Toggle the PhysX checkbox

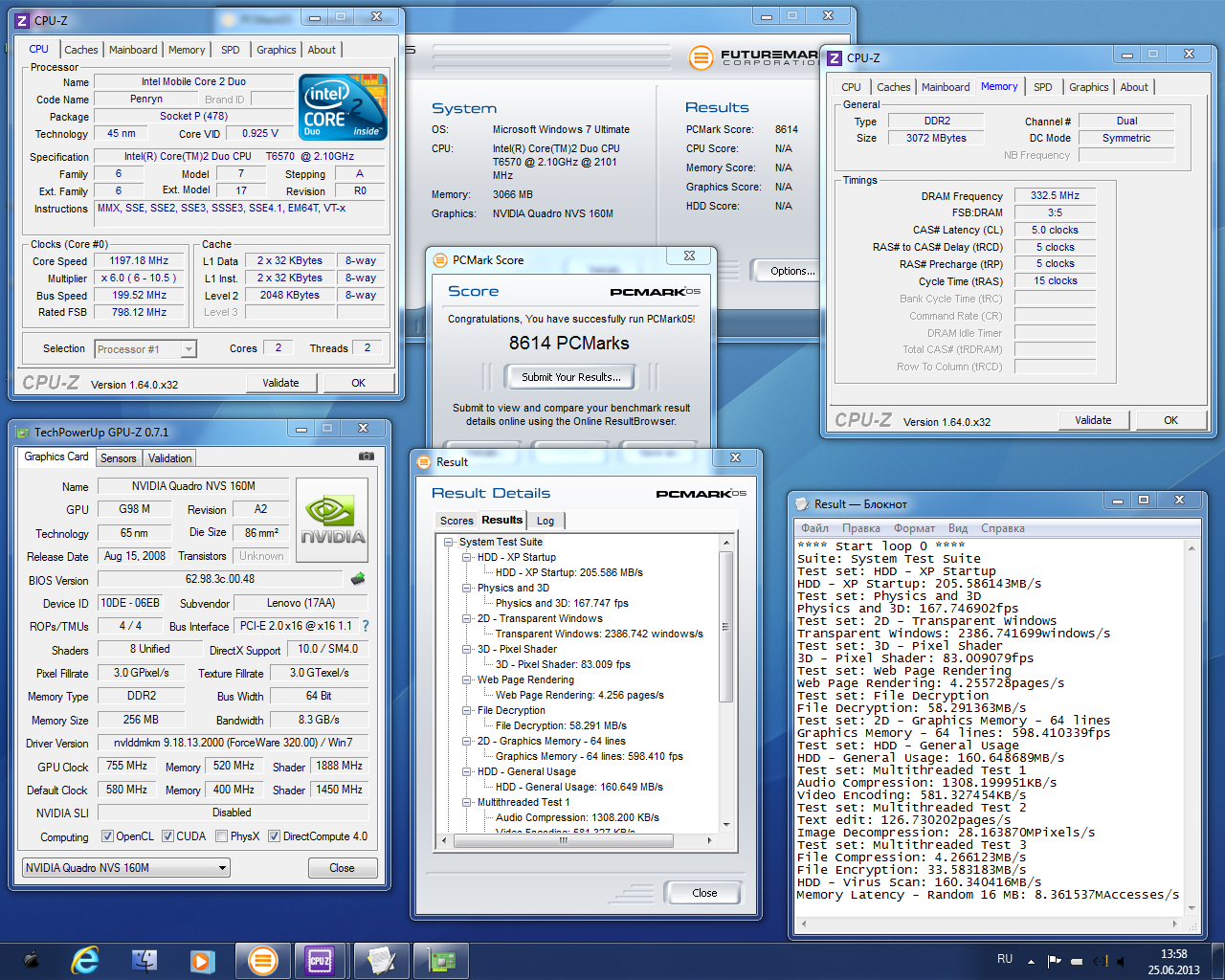pos(221,836)
